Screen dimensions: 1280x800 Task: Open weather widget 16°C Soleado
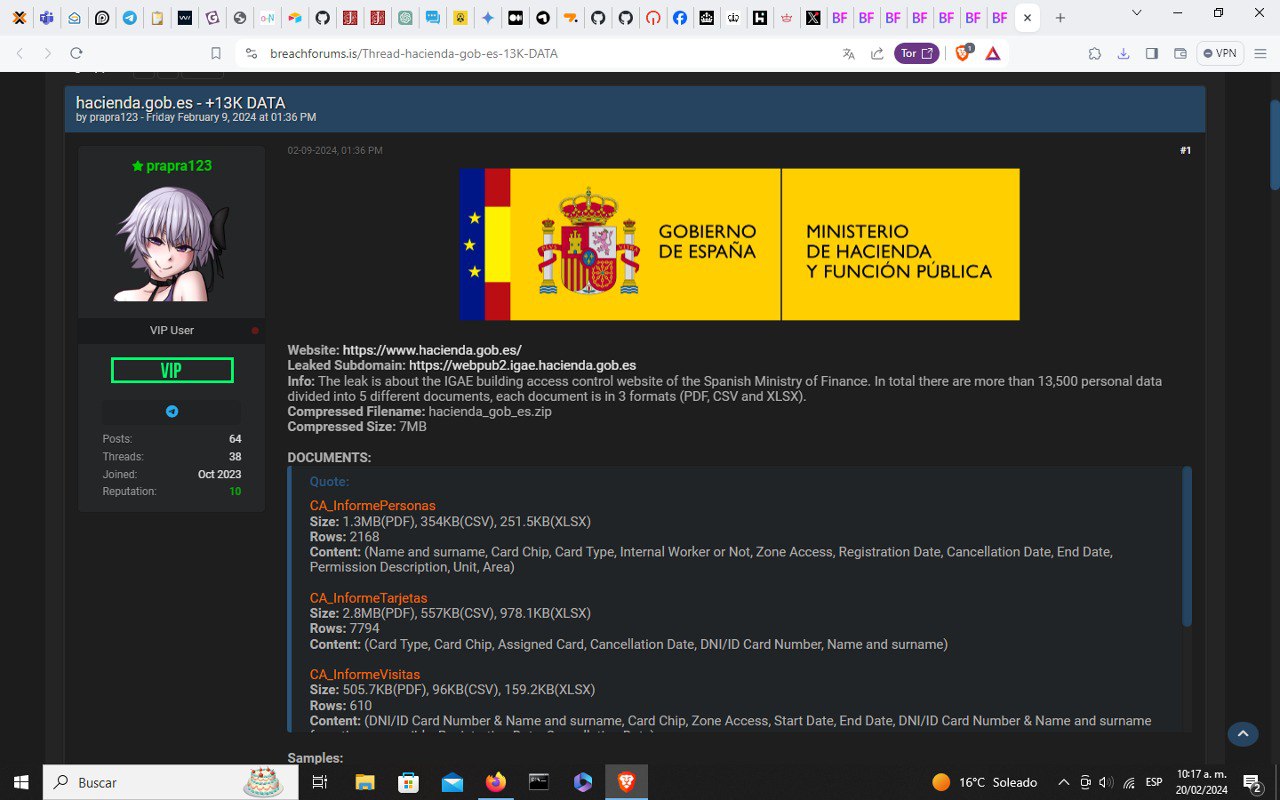click(x=985, y=782)
